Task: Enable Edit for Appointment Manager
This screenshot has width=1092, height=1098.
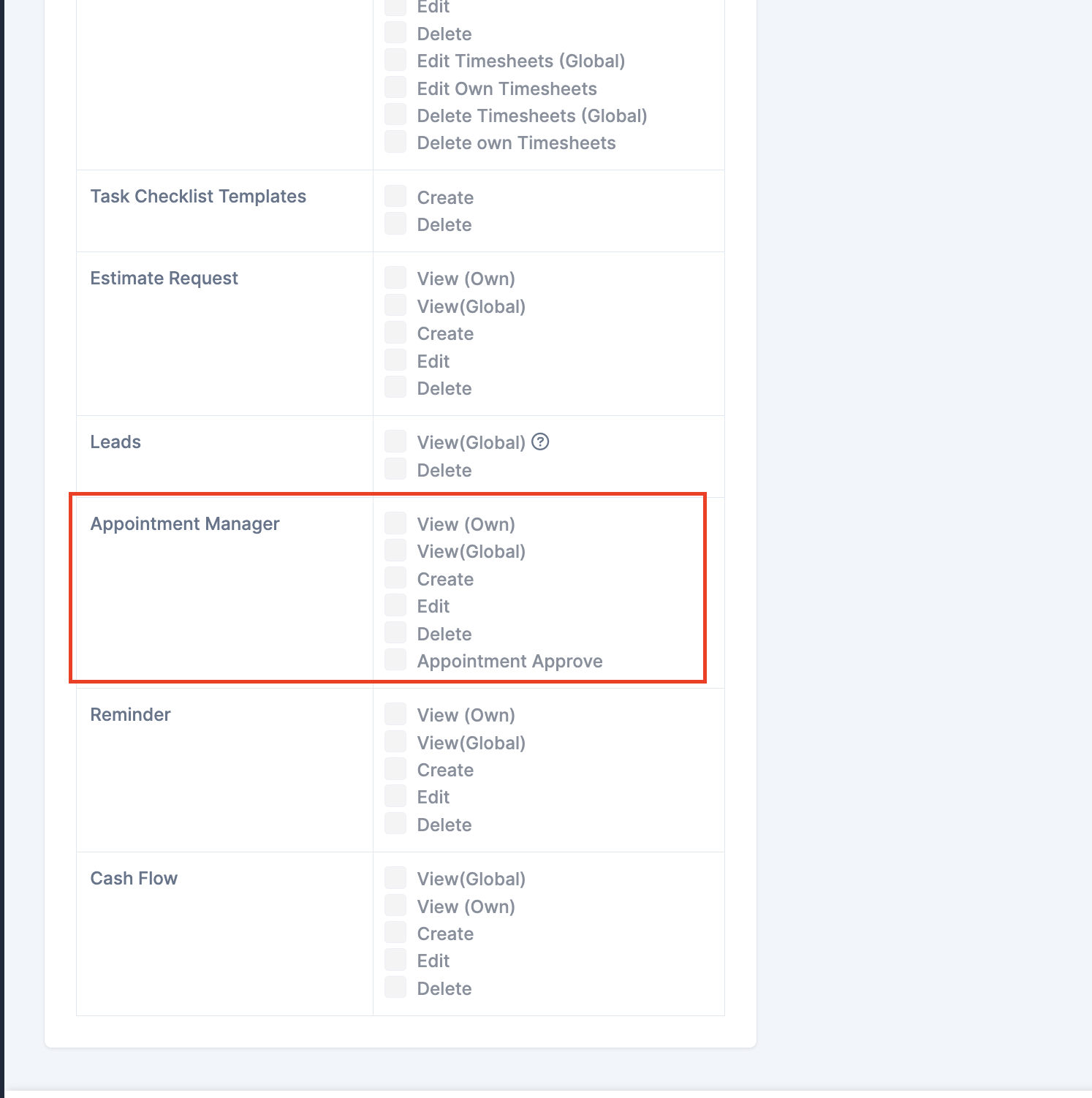Action: coord(395,605)
